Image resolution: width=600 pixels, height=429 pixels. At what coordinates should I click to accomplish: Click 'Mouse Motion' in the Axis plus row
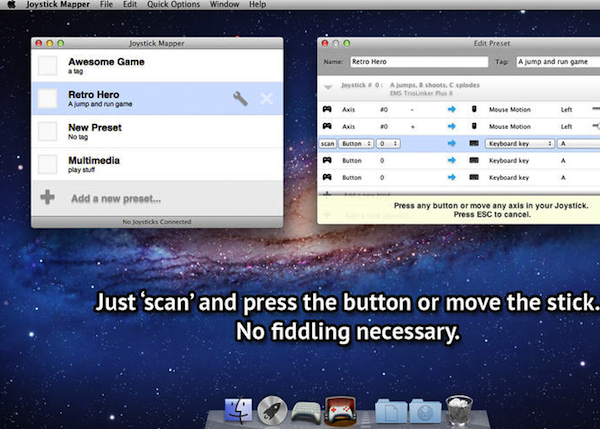coord(510,126)
